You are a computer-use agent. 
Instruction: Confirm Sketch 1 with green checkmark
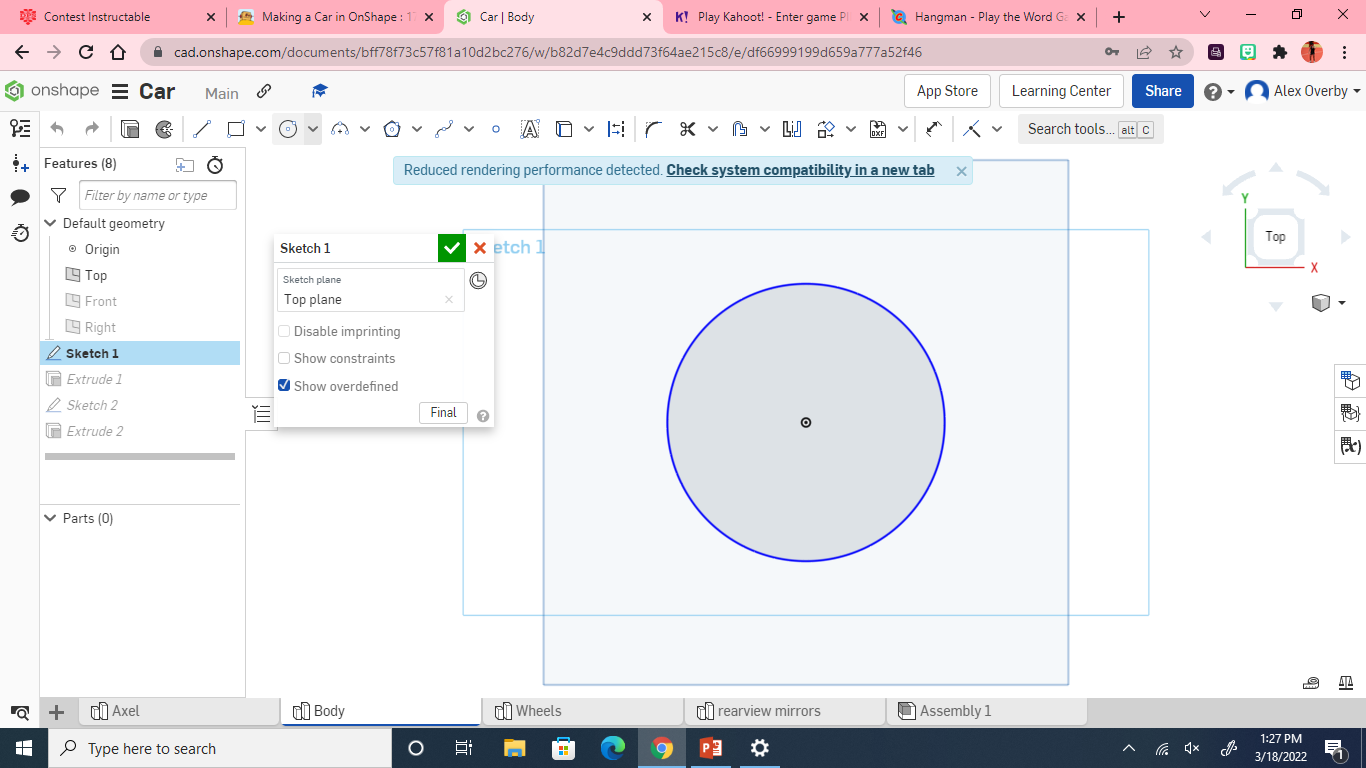(452, 247)
